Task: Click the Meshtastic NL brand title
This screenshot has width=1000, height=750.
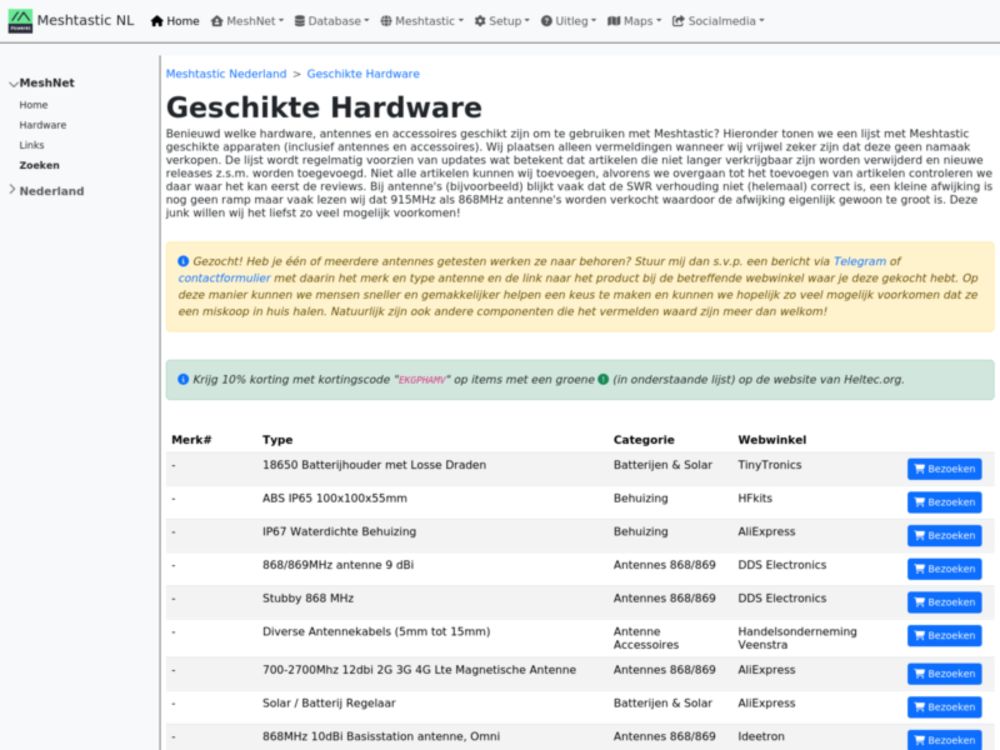Action: [85, 20]
